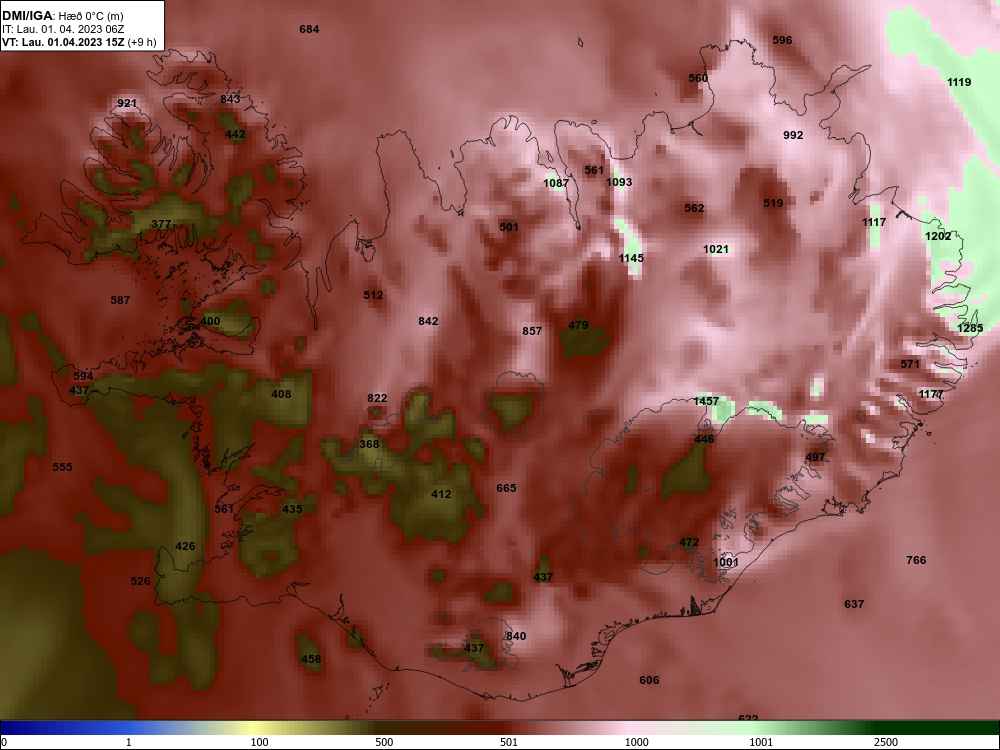Screen dimensions: 1000x750
Task: Click the map value 555
Action: point(62,467)
